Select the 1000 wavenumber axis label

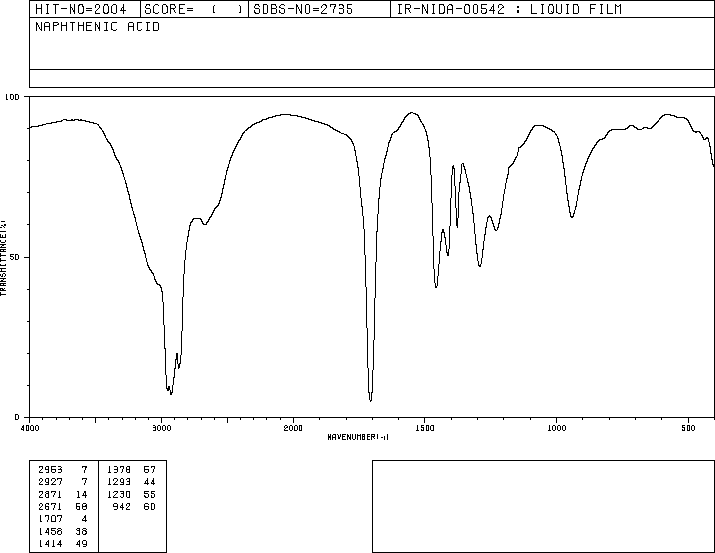click(x=556, y=428)
